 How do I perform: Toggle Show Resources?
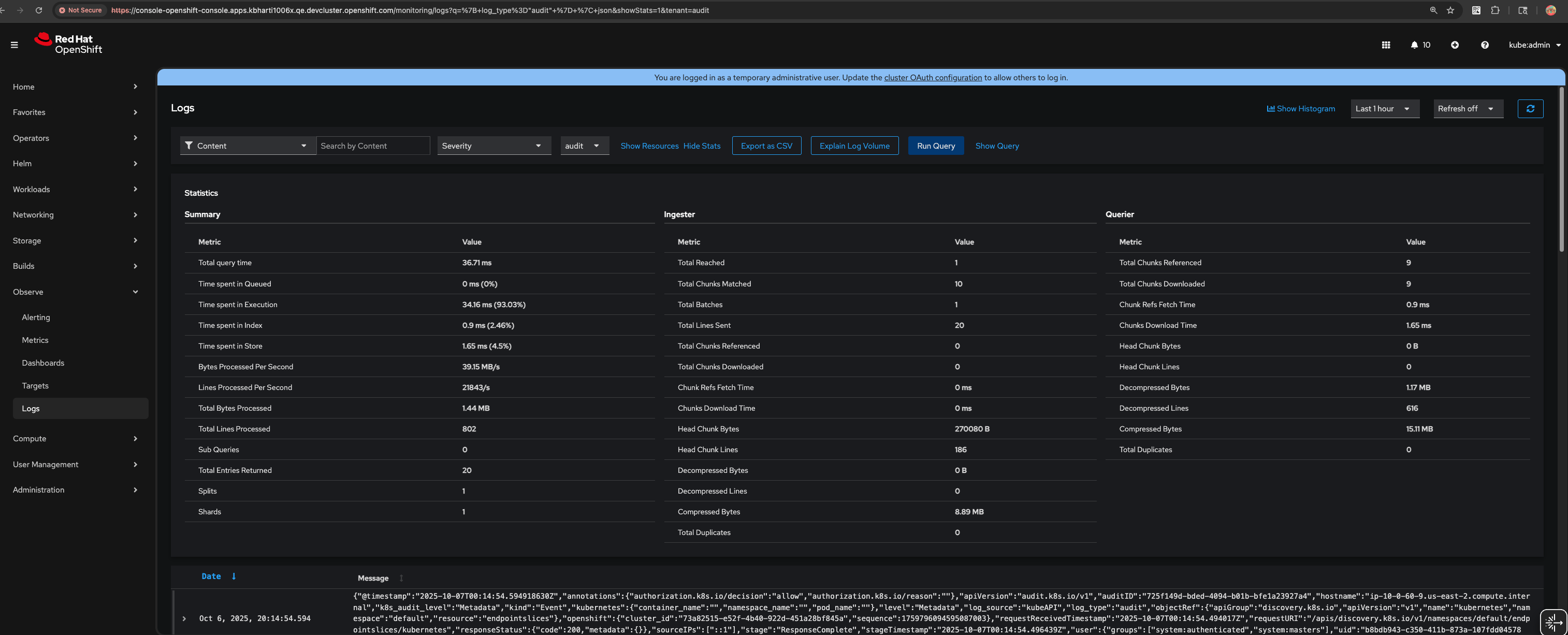click(x=649, y=146)
